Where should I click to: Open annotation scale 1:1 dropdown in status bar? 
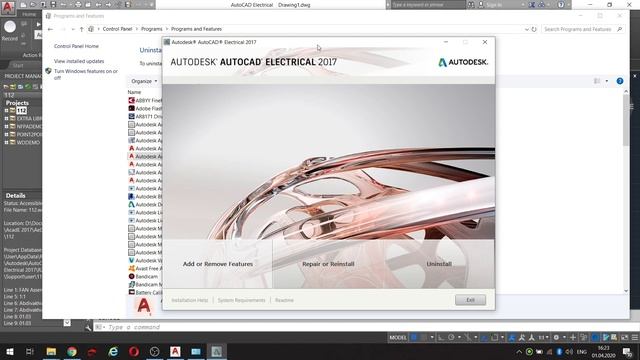click(x=543, y=338)
